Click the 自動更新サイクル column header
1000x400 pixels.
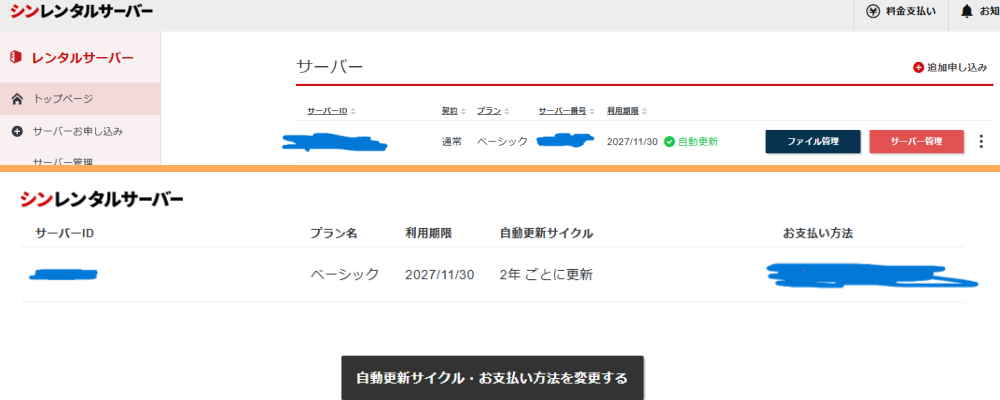(547, 233)
